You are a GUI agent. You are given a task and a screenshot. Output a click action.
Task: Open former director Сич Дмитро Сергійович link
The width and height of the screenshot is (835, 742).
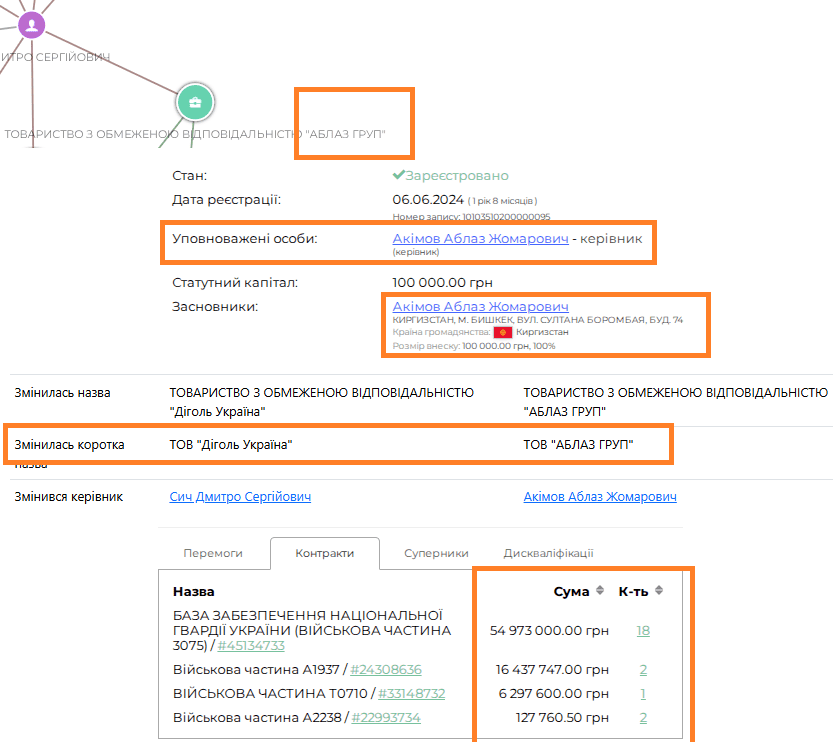coord(240,497)
